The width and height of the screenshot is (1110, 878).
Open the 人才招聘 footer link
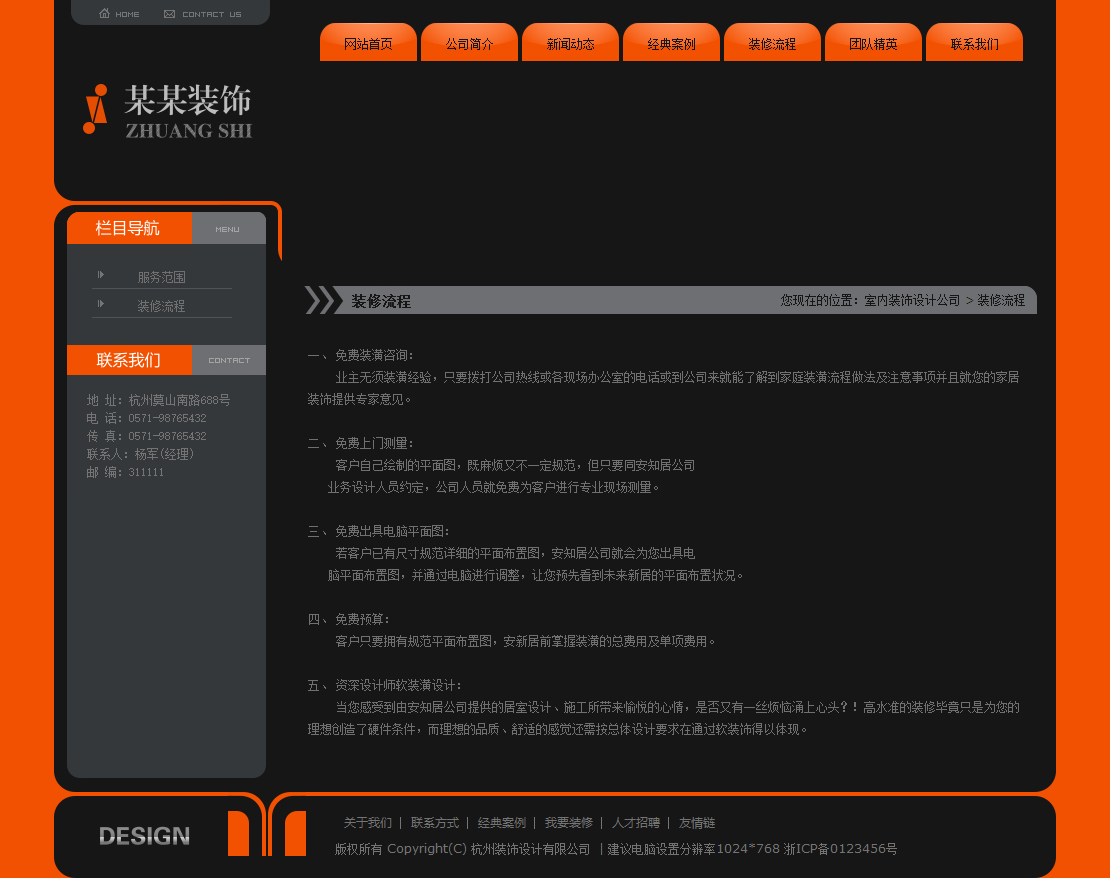pos(637,822)
